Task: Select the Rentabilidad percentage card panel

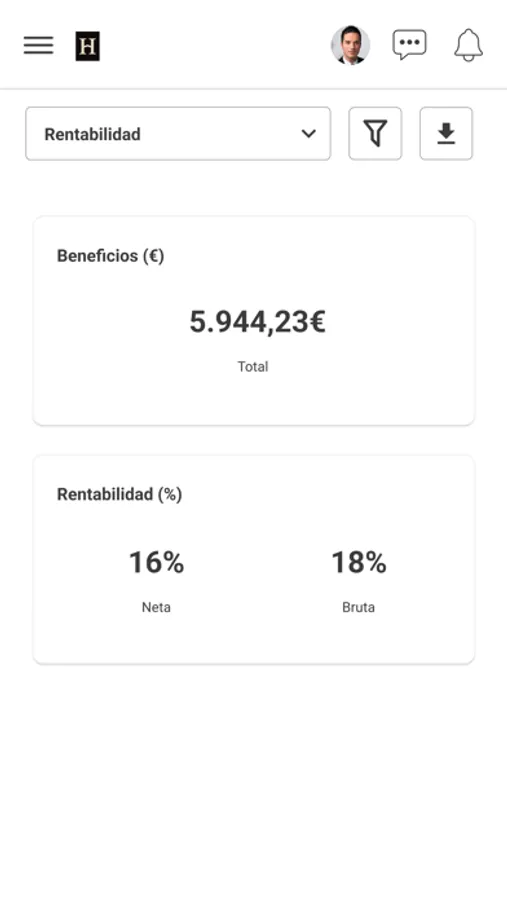Action: click(254, 560)
